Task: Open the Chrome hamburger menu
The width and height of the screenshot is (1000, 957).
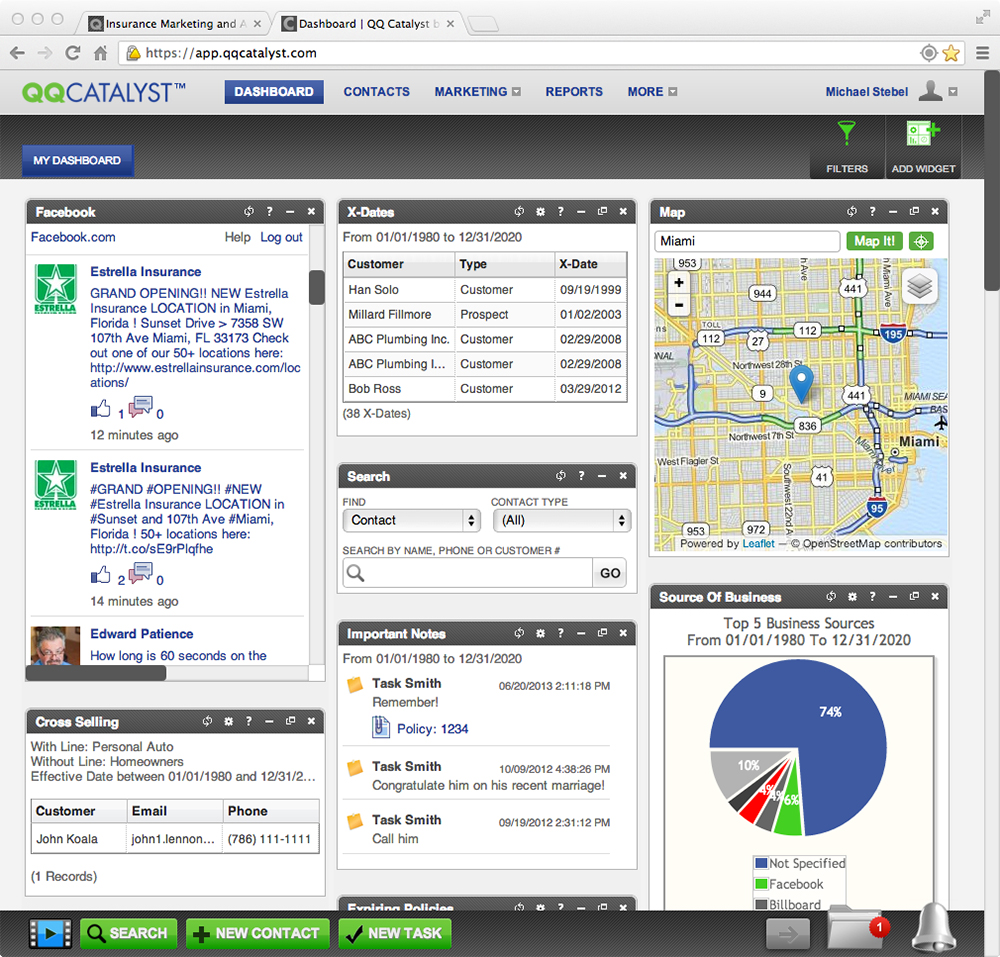Action: (983, 53)
